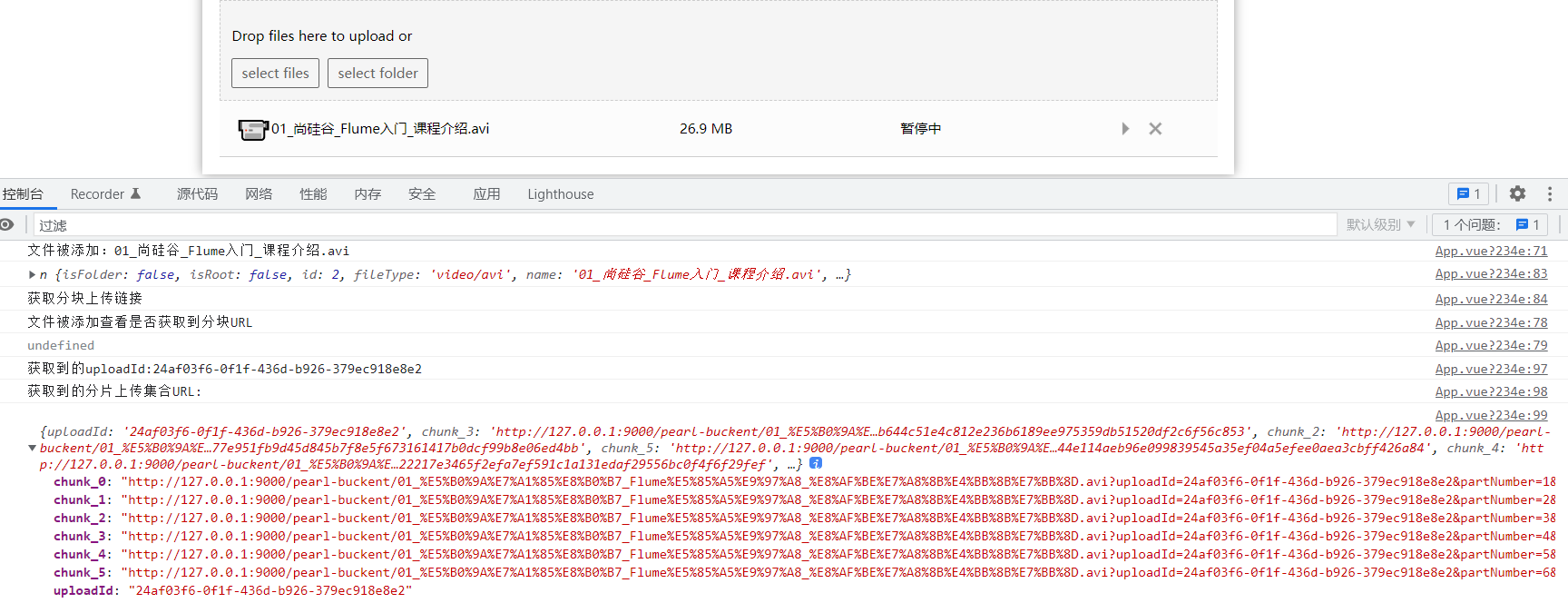Open DevTools settings gear

[x=1517, y=193]
